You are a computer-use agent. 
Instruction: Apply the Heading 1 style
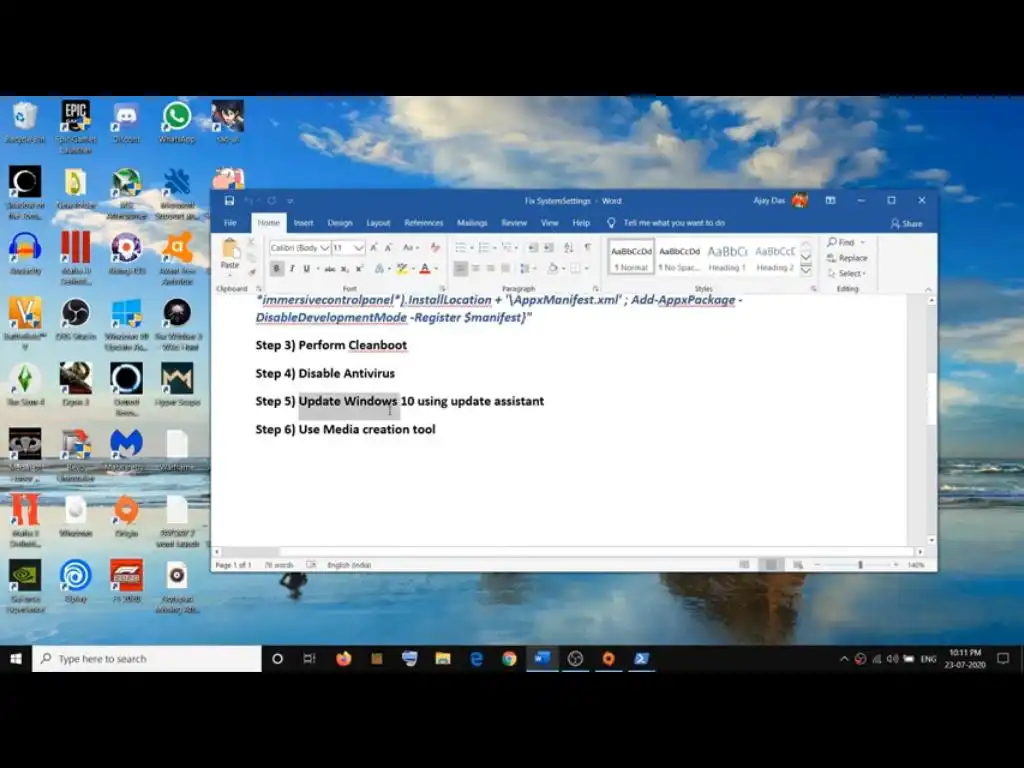click(x=727, y=258)
